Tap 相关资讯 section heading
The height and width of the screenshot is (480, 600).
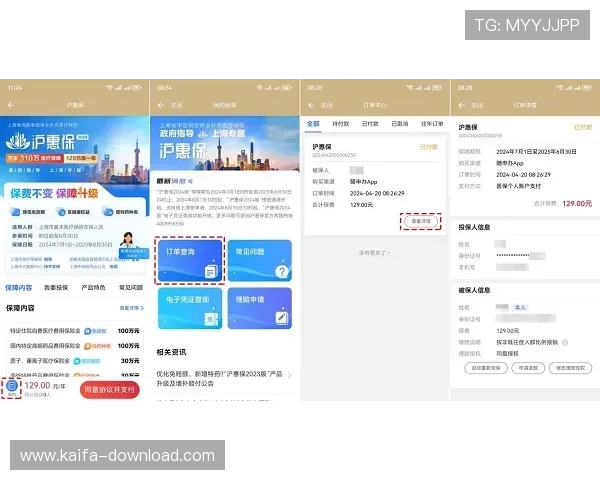click(x=171, y=352)
